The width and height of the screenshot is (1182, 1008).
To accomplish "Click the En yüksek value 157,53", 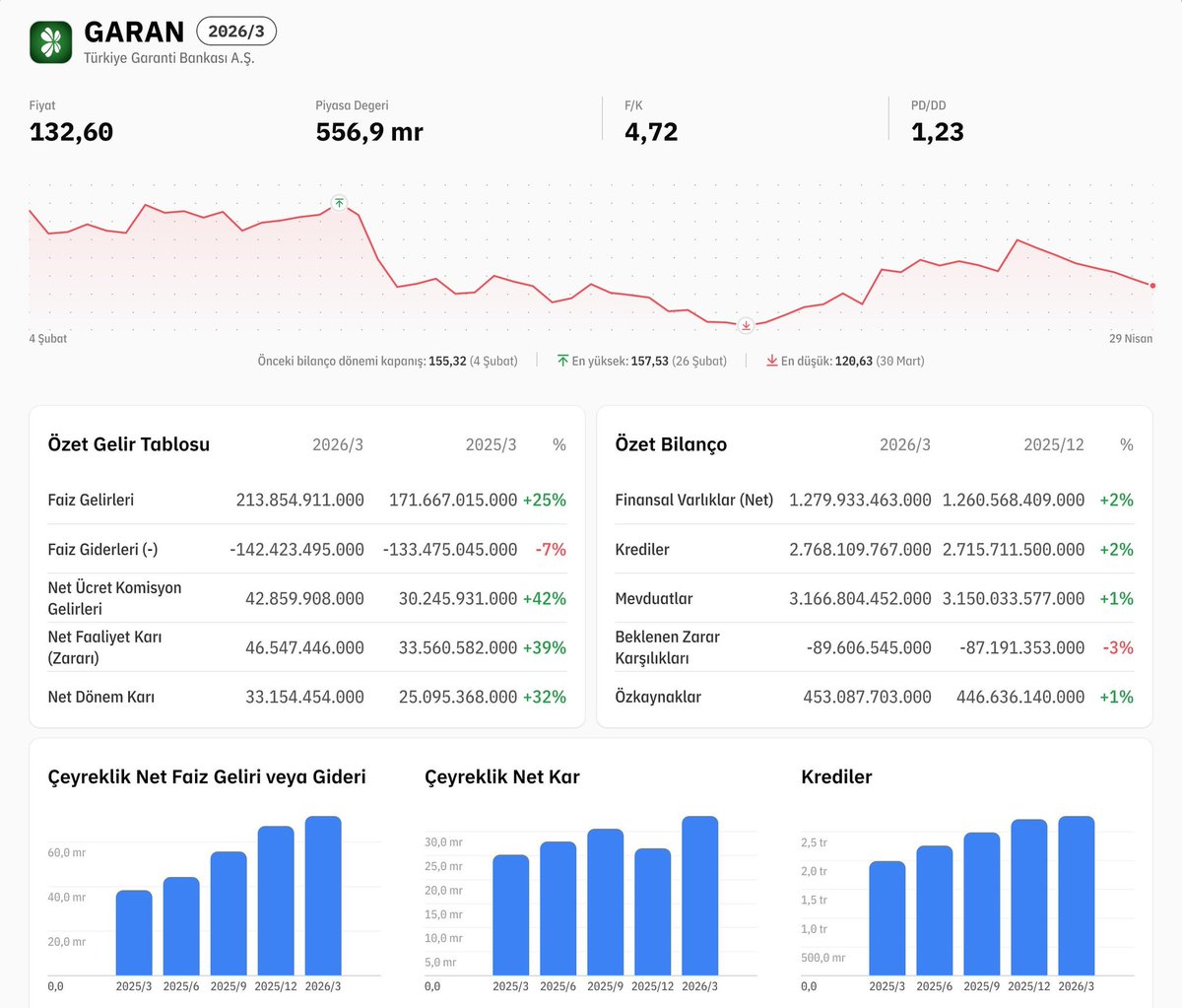I will point(649,361).
